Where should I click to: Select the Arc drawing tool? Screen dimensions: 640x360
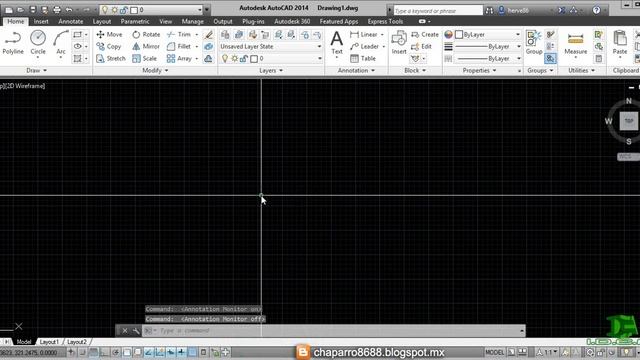(x=61, y=43)
